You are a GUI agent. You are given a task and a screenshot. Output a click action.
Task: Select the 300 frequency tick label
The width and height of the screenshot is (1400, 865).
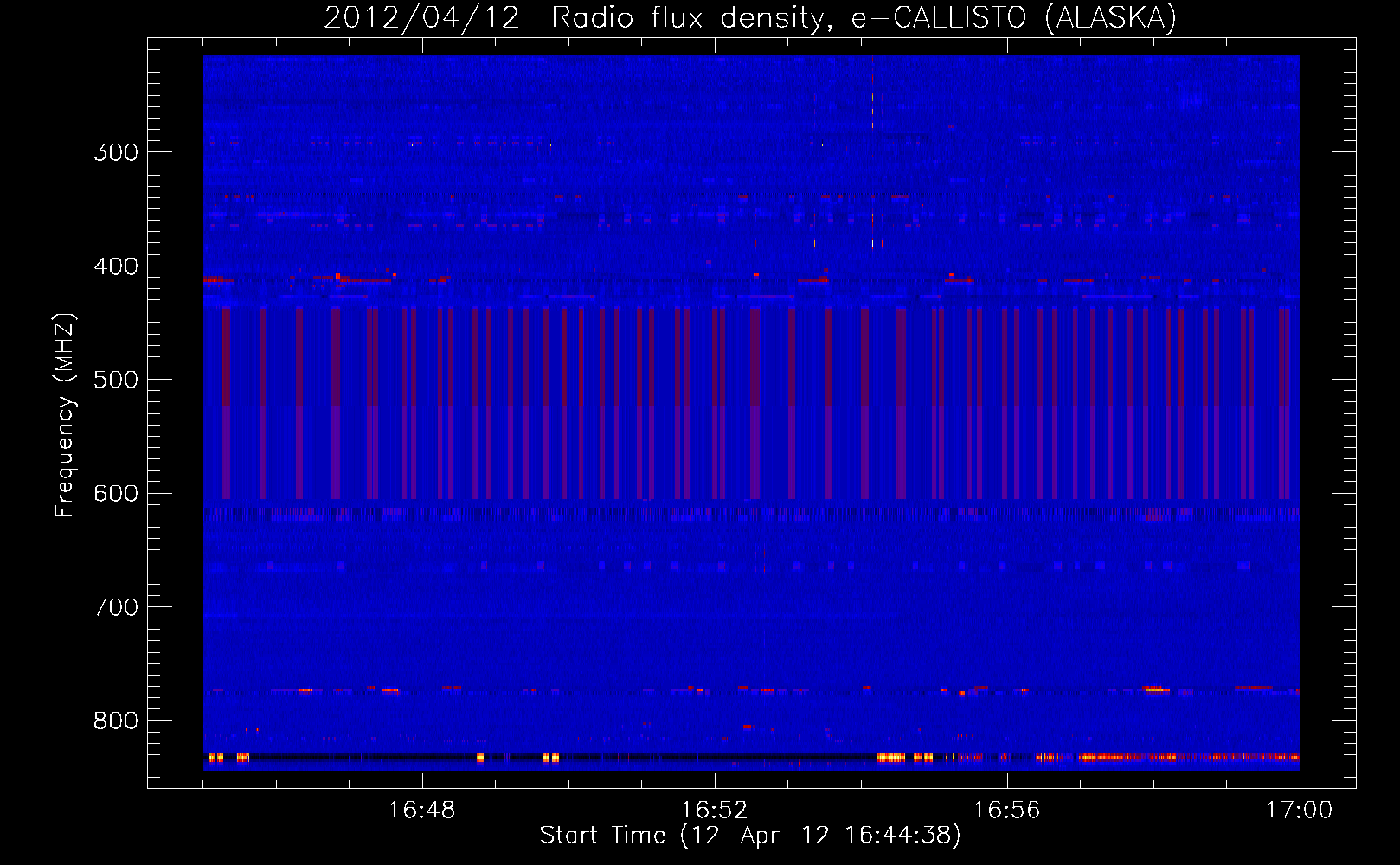coord(116,152)
